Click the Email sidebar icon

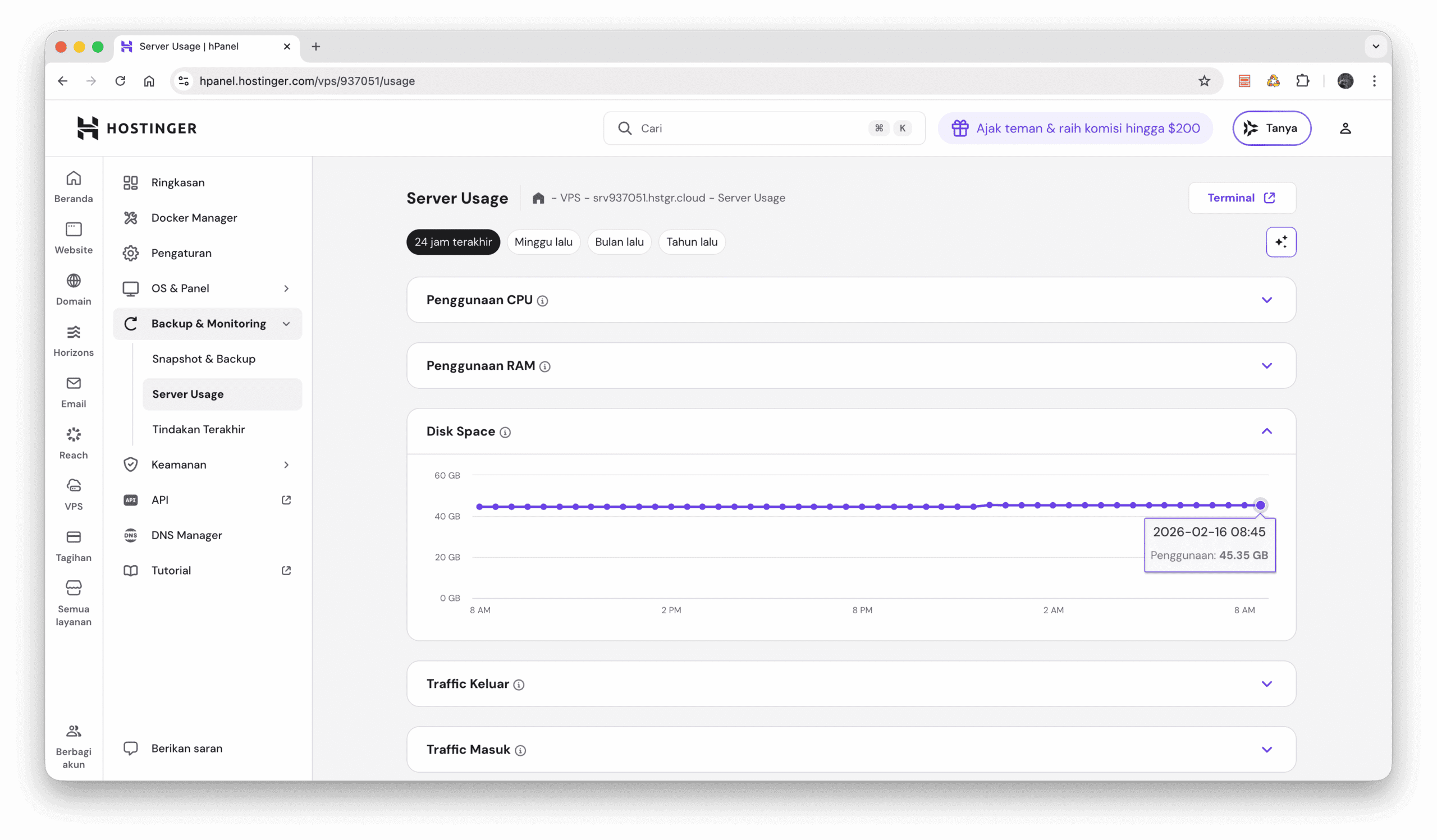[73, 383]
